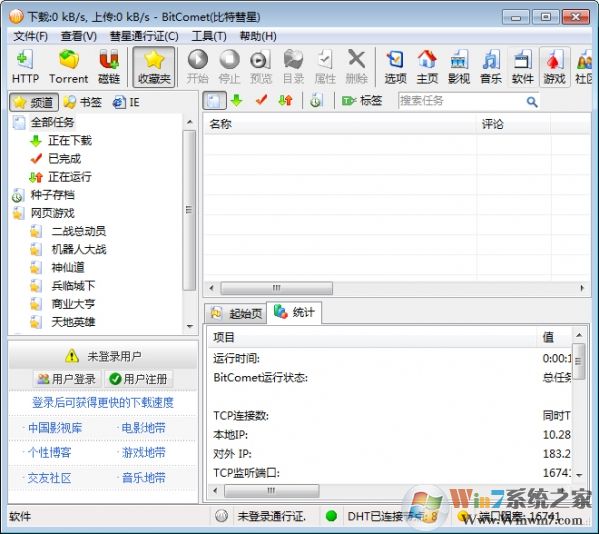The width and height of the screenshot is (599, 534).
Task: Open the 工具(T) menu
Action: [x=209, y=36]
